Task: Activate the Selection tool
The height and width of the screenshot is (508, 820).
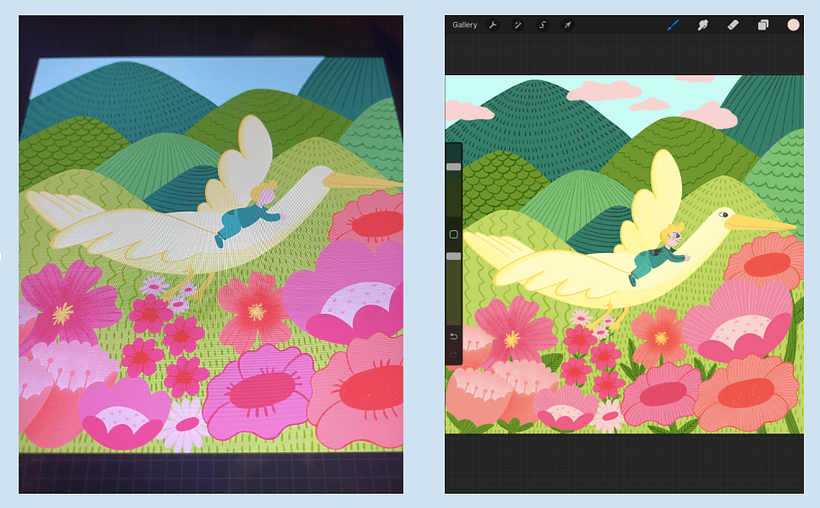Action: coord(542,25)
